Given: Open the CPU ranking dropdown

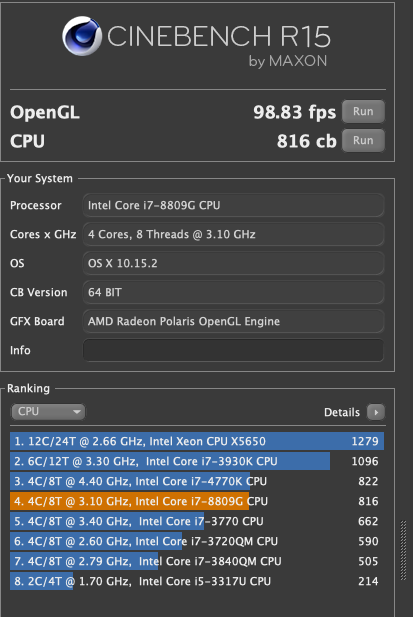Looking at the screenshot, I should pos(48,412).
